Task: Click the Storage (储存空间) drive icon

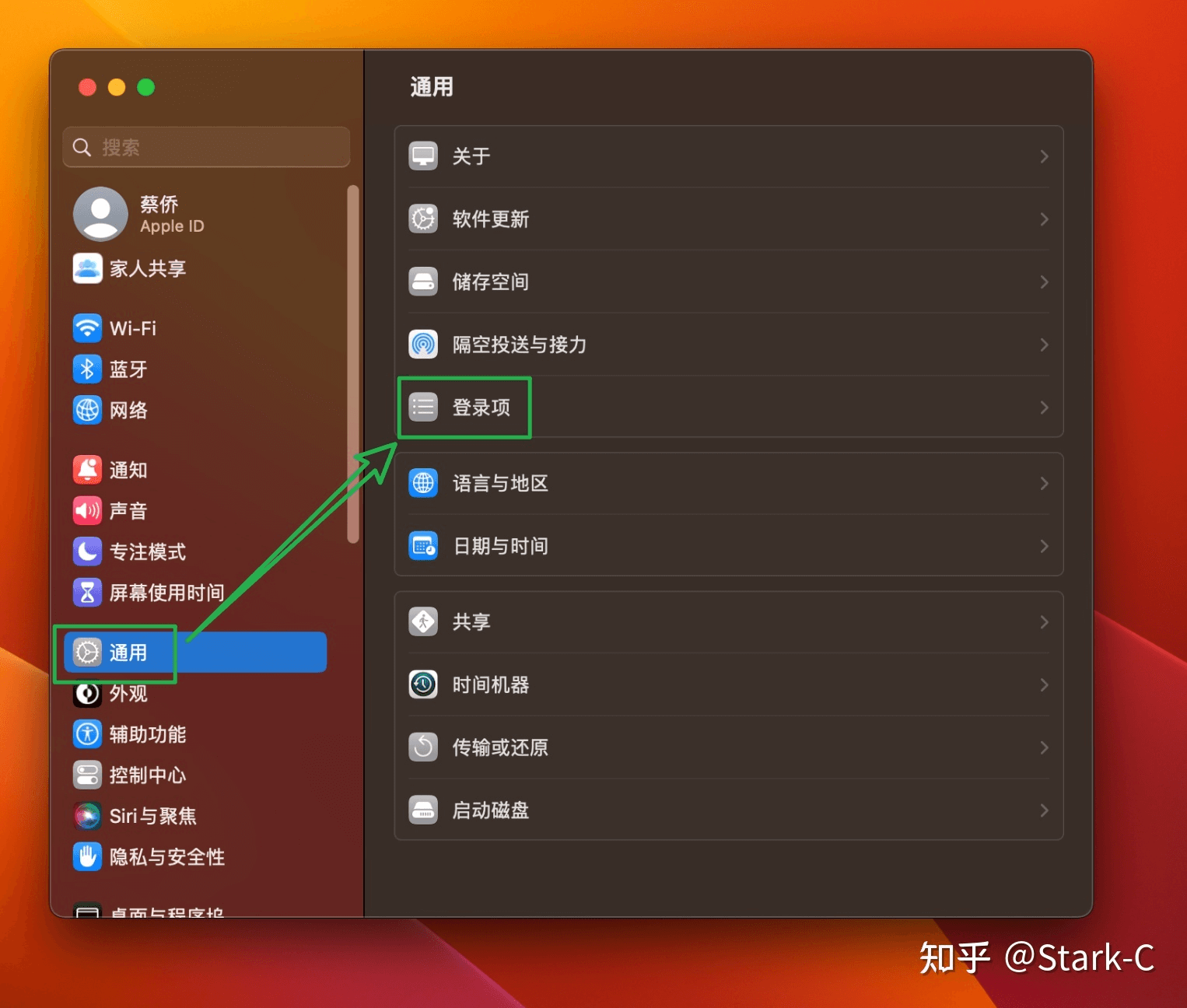Action: click(423, 282)
